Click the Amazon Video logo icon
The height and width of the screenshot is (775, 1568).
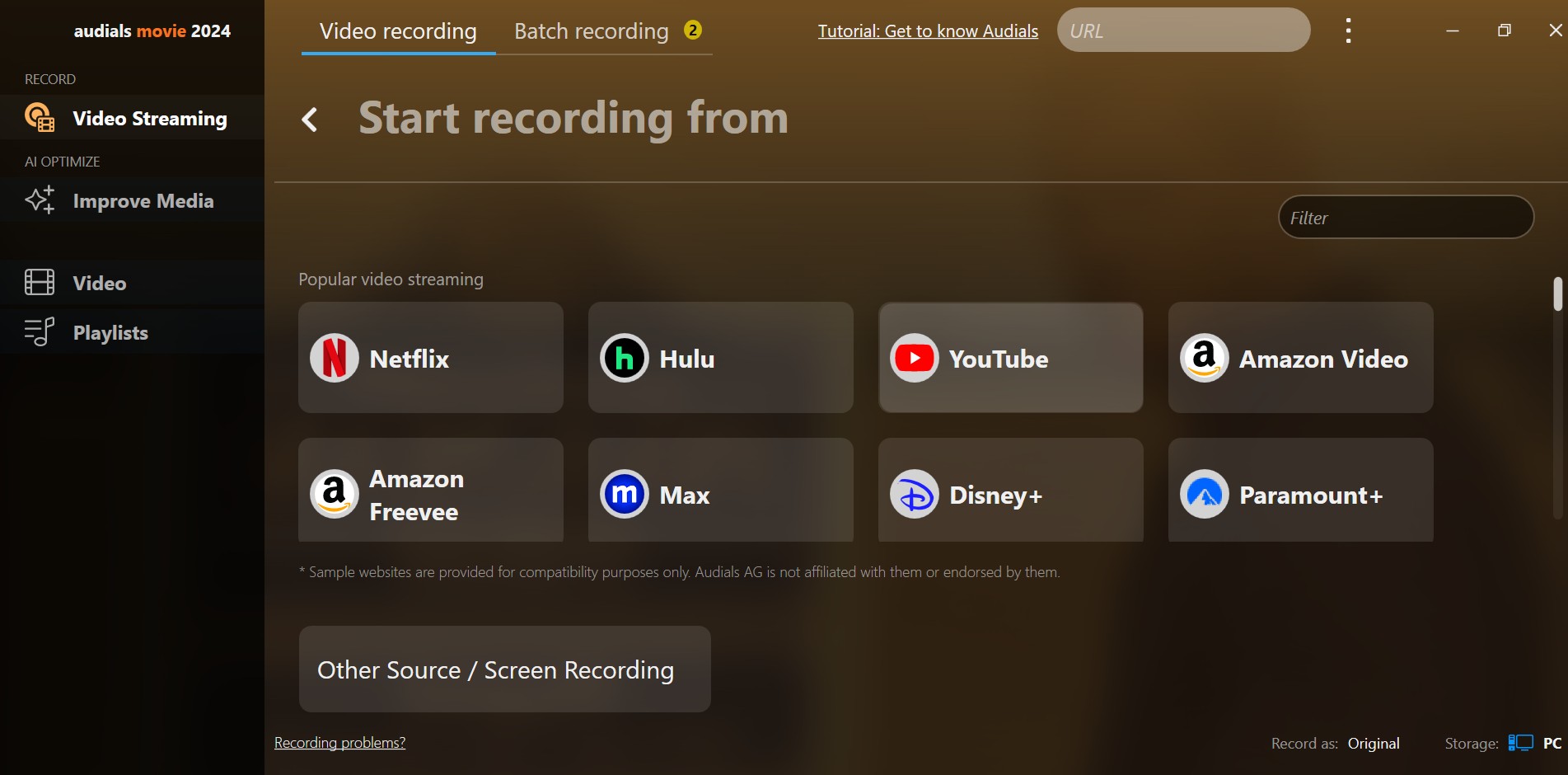1205,358
